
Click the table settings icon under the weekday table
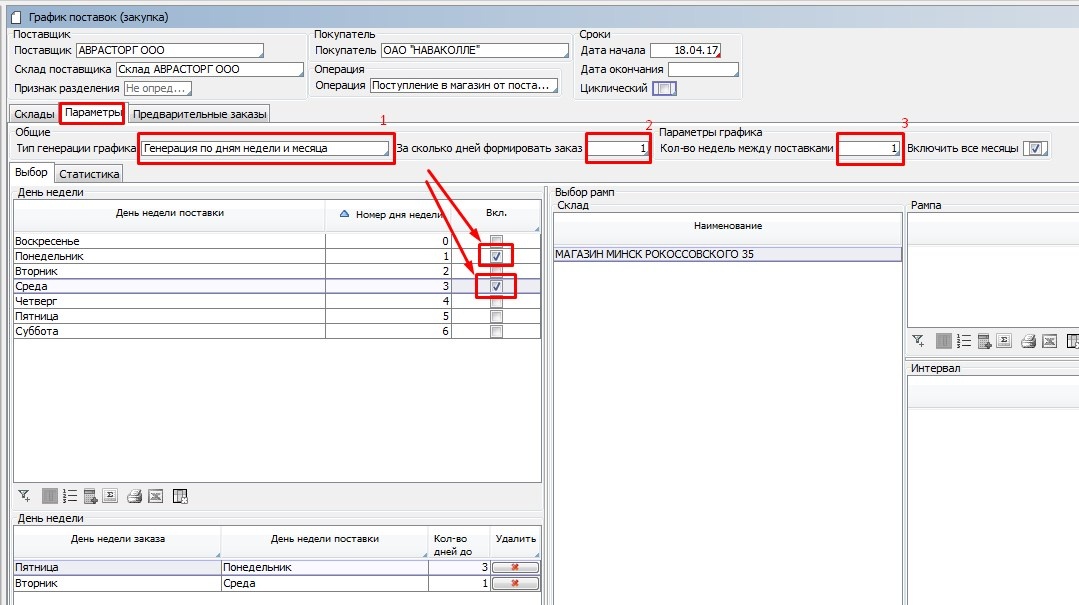click(180, 495)
